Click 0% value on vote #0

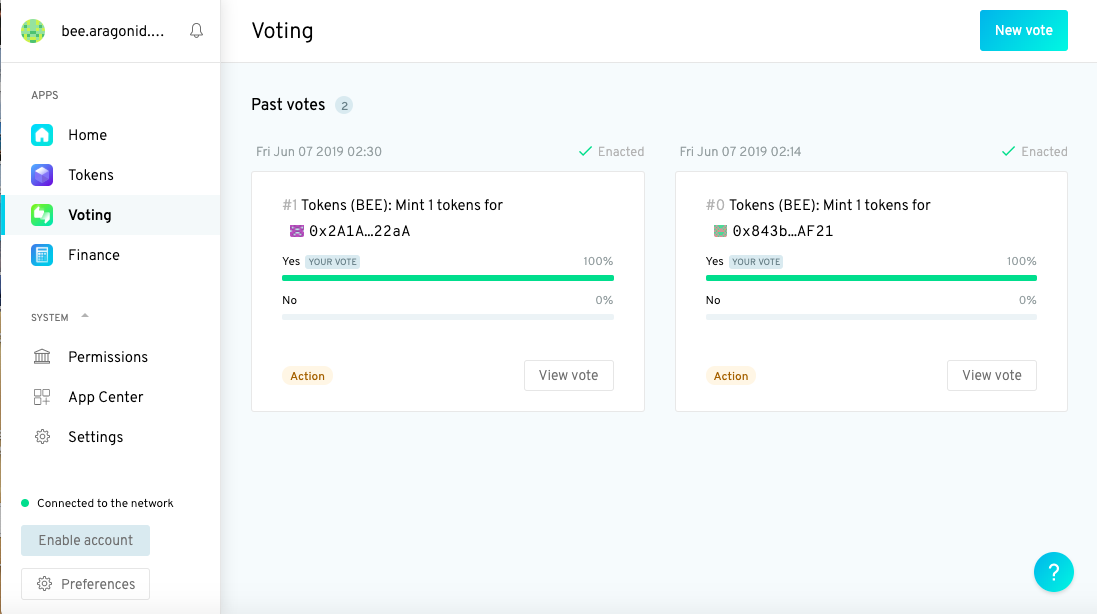tap(1027, 300)
